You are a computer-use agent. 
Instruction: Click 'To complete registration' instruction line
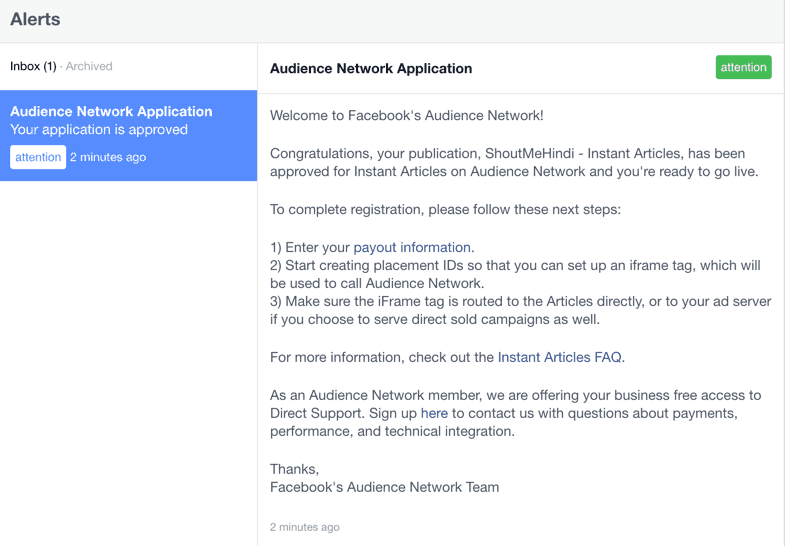445,209
